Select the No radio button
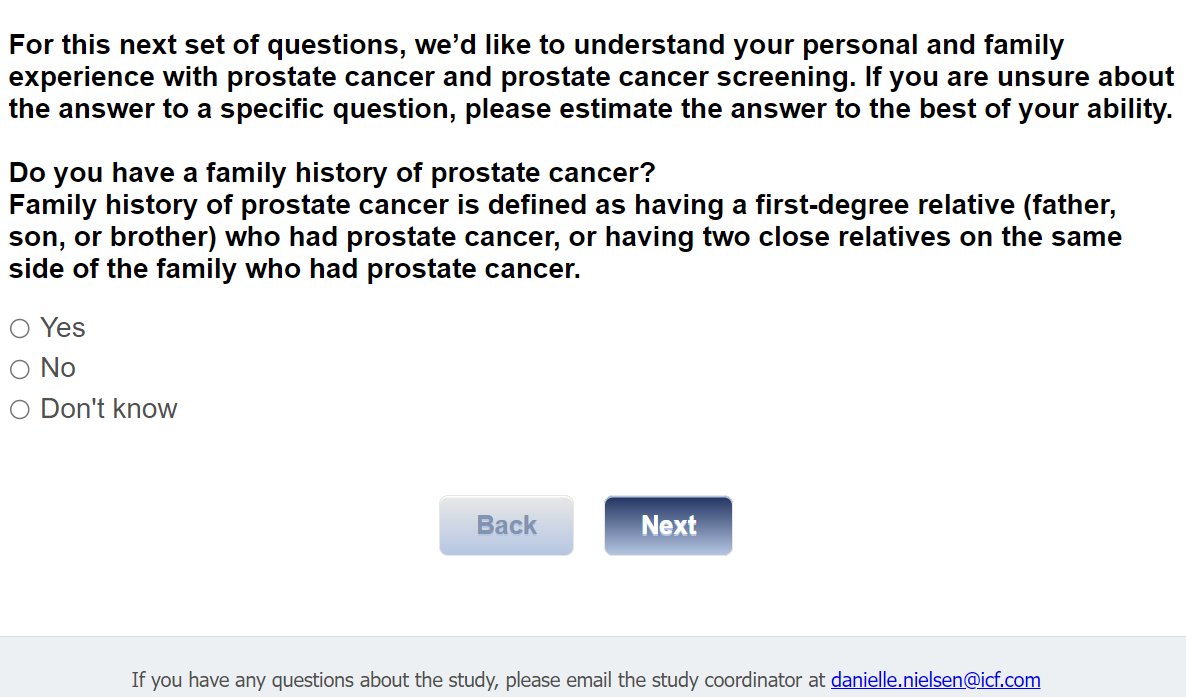The height and width of the screenshot is (697, 1186). pos(20,369)
